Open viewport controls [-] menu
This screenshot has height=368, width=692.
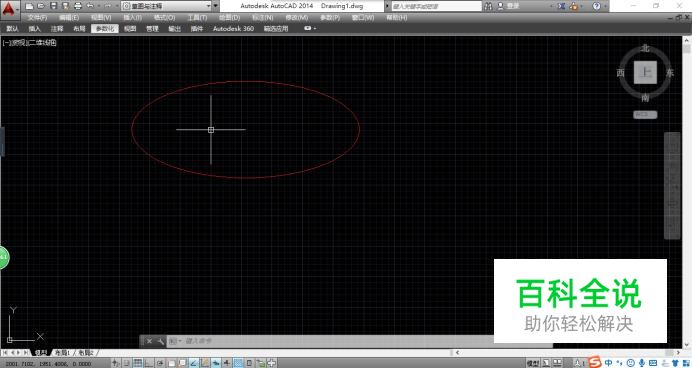coord(6,43)
